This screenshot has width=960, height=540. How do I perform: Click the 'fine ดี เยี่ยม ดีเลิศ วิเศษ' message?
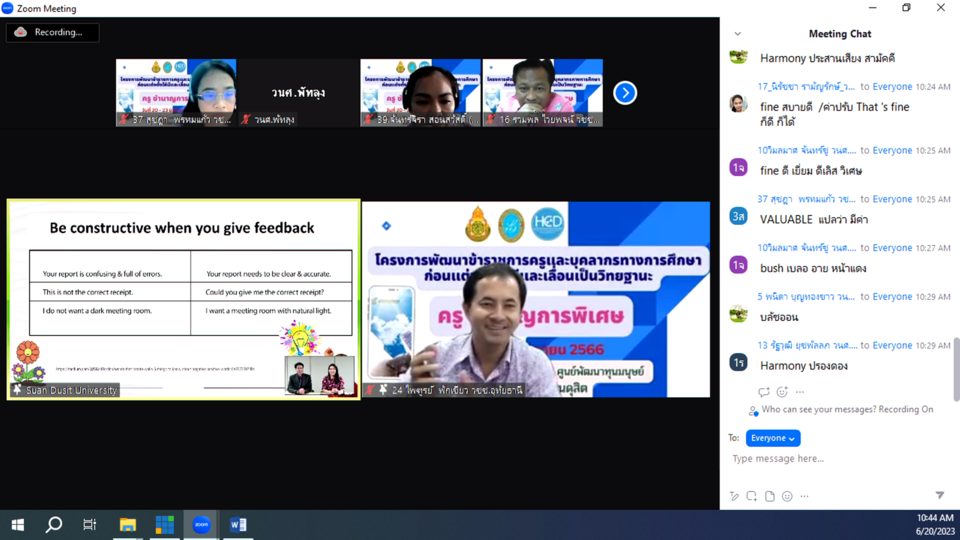coord(811,171)
